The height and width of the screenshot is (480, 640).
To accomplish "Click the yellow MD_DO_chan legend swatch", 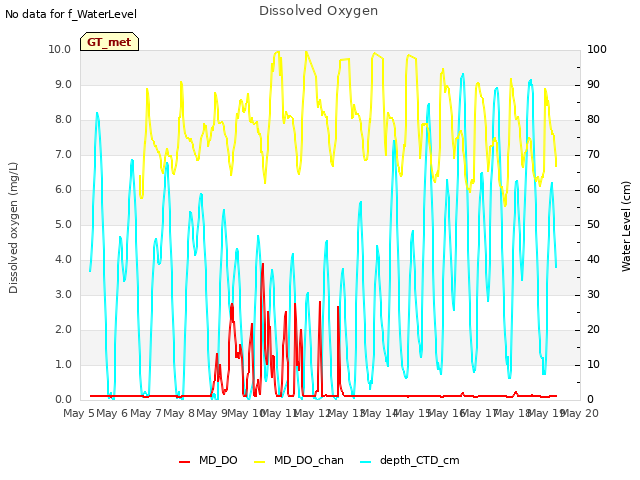I will [259, 462].
